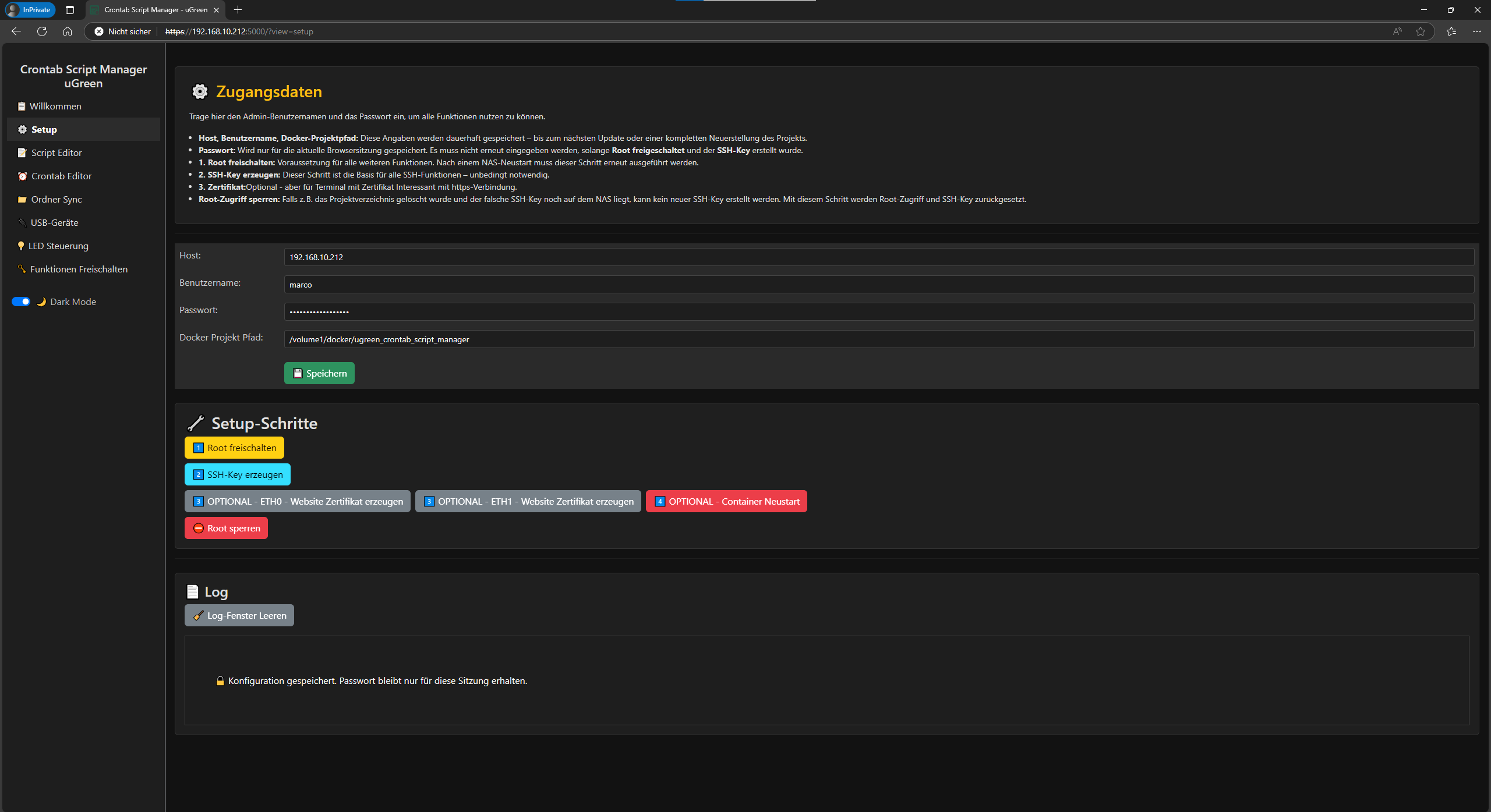Click the browser home icon

coord(68,31)
